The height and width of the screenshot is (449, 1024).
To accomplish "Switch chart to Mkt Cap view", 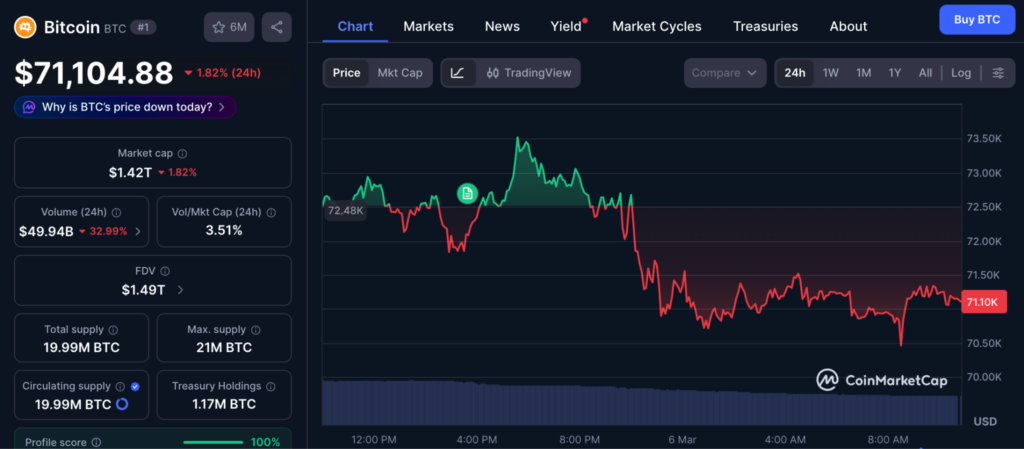I will [399, 73].
